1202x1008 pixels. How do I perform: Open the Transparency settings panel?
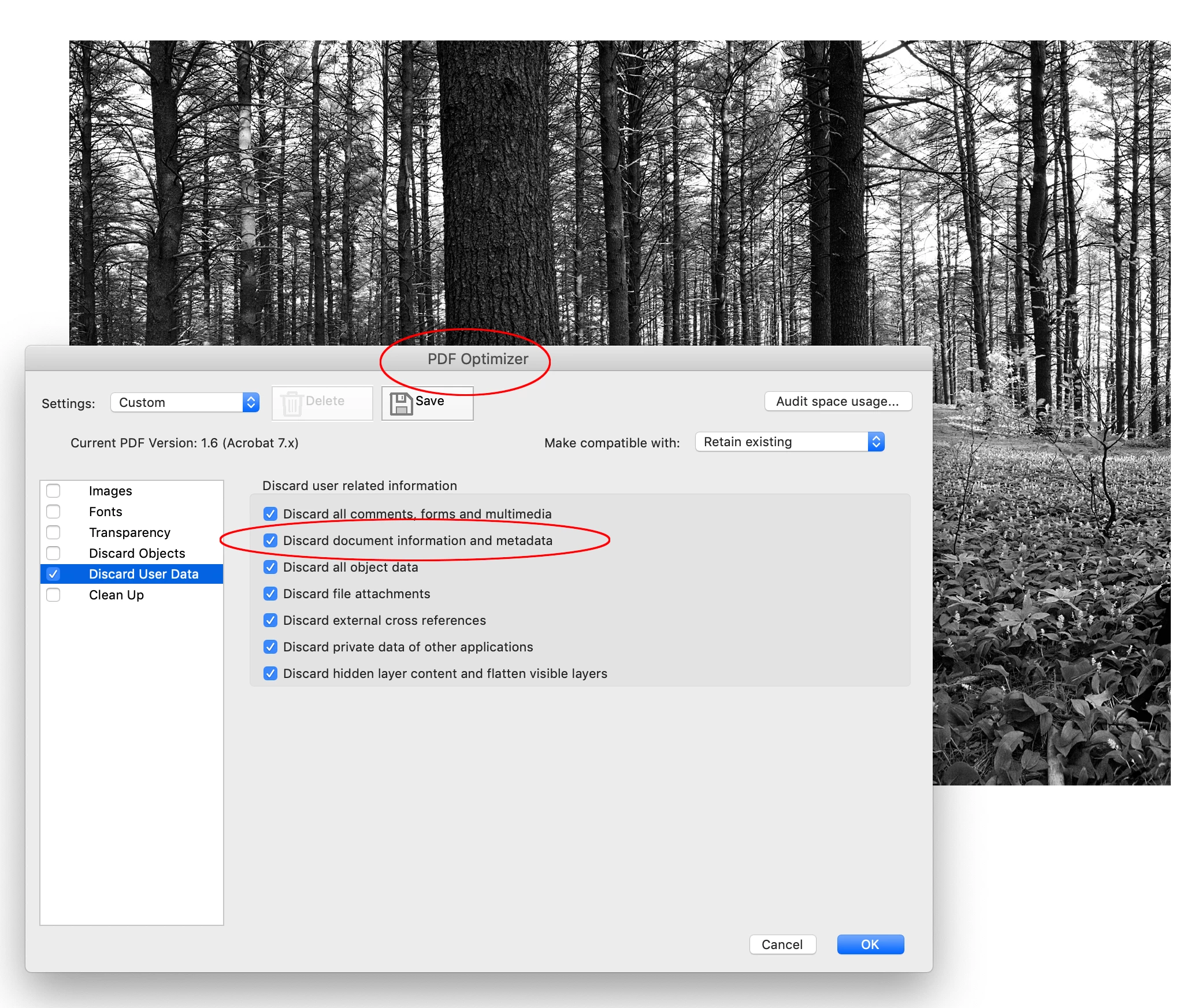tap(129, 532)
